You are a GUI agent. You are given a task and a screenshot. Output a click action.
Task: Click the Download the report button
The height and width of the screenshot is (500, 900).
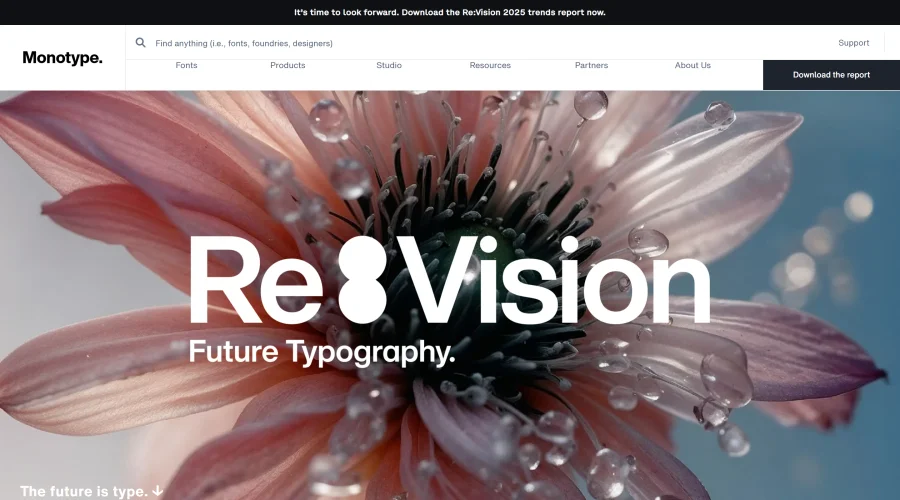[831, 75]
